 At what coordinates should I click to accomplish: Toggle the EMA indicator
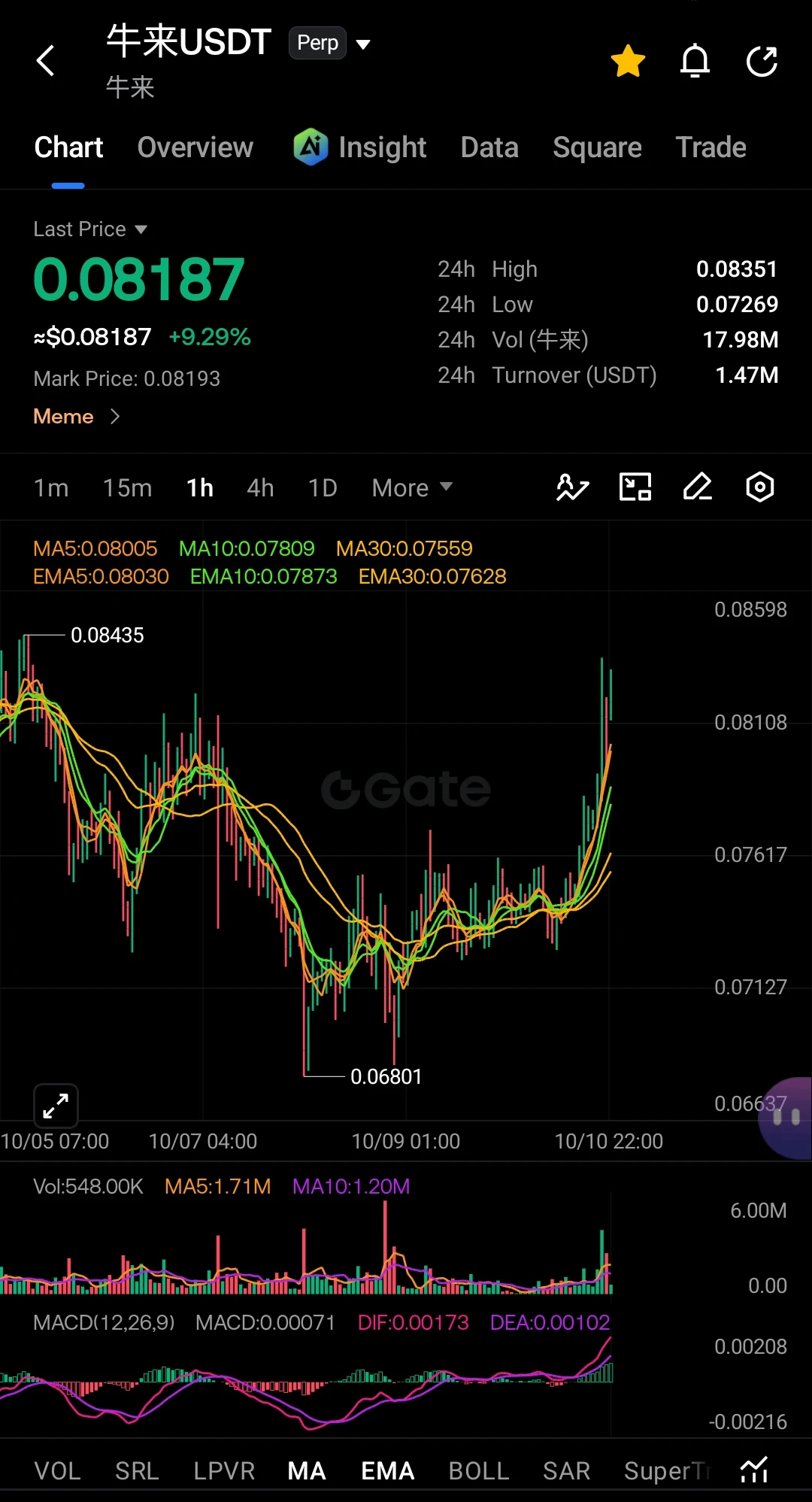pyautogui.click(x=388, y=1470)
